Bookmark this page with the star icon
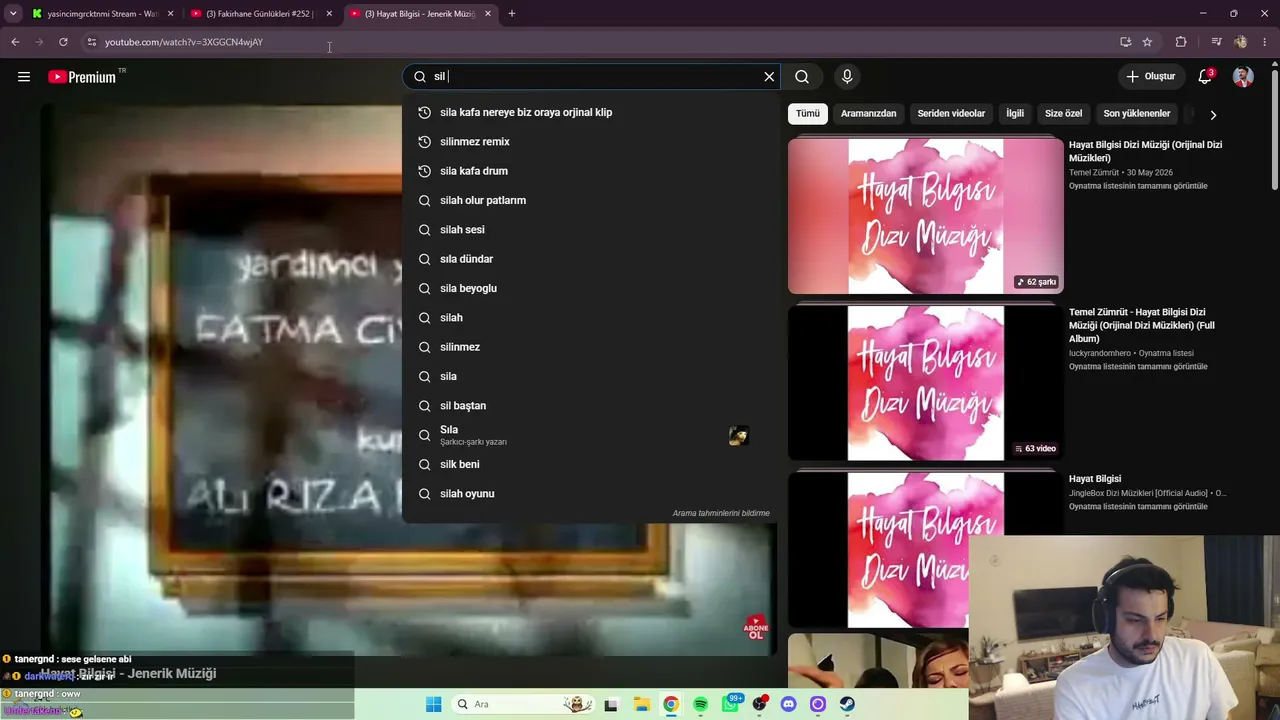 (1147, 42)
